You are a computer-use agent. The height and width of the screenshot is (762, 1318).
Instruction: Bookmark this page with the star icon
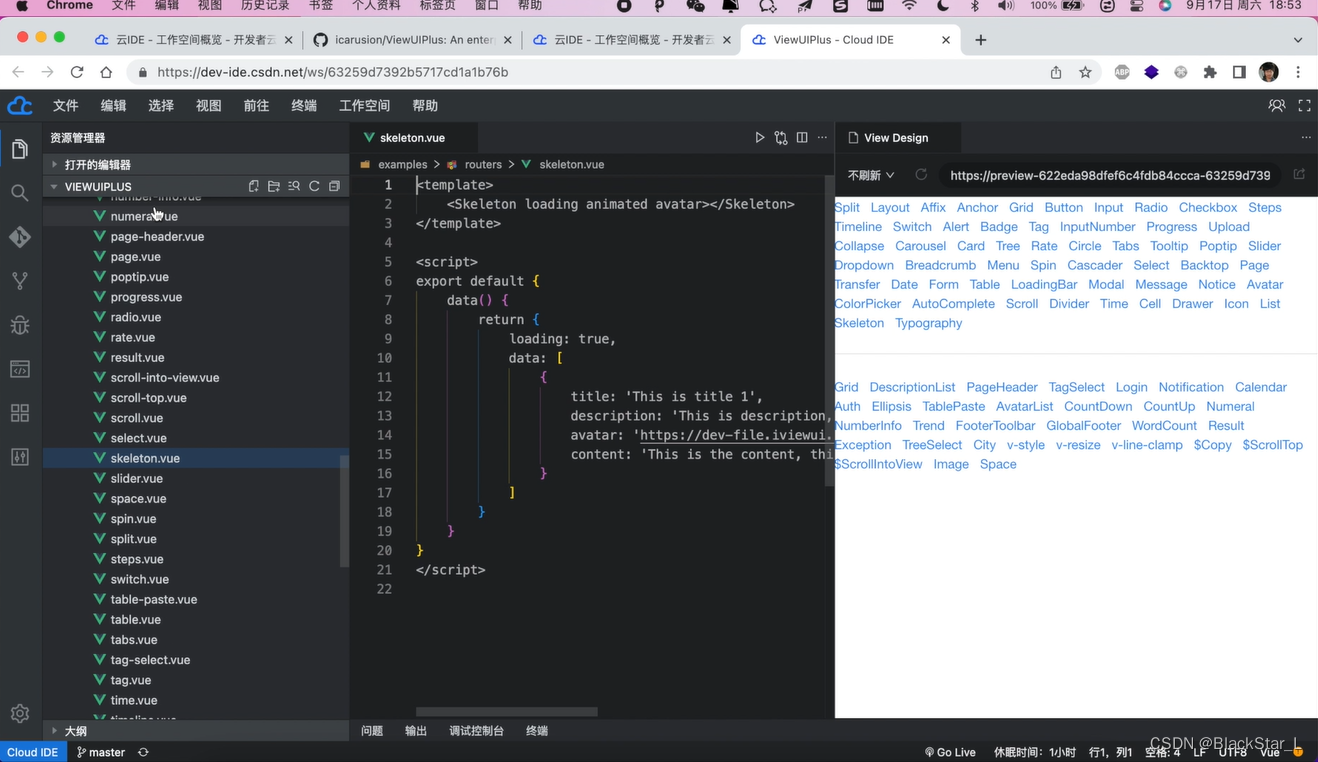click(1085, 72)
